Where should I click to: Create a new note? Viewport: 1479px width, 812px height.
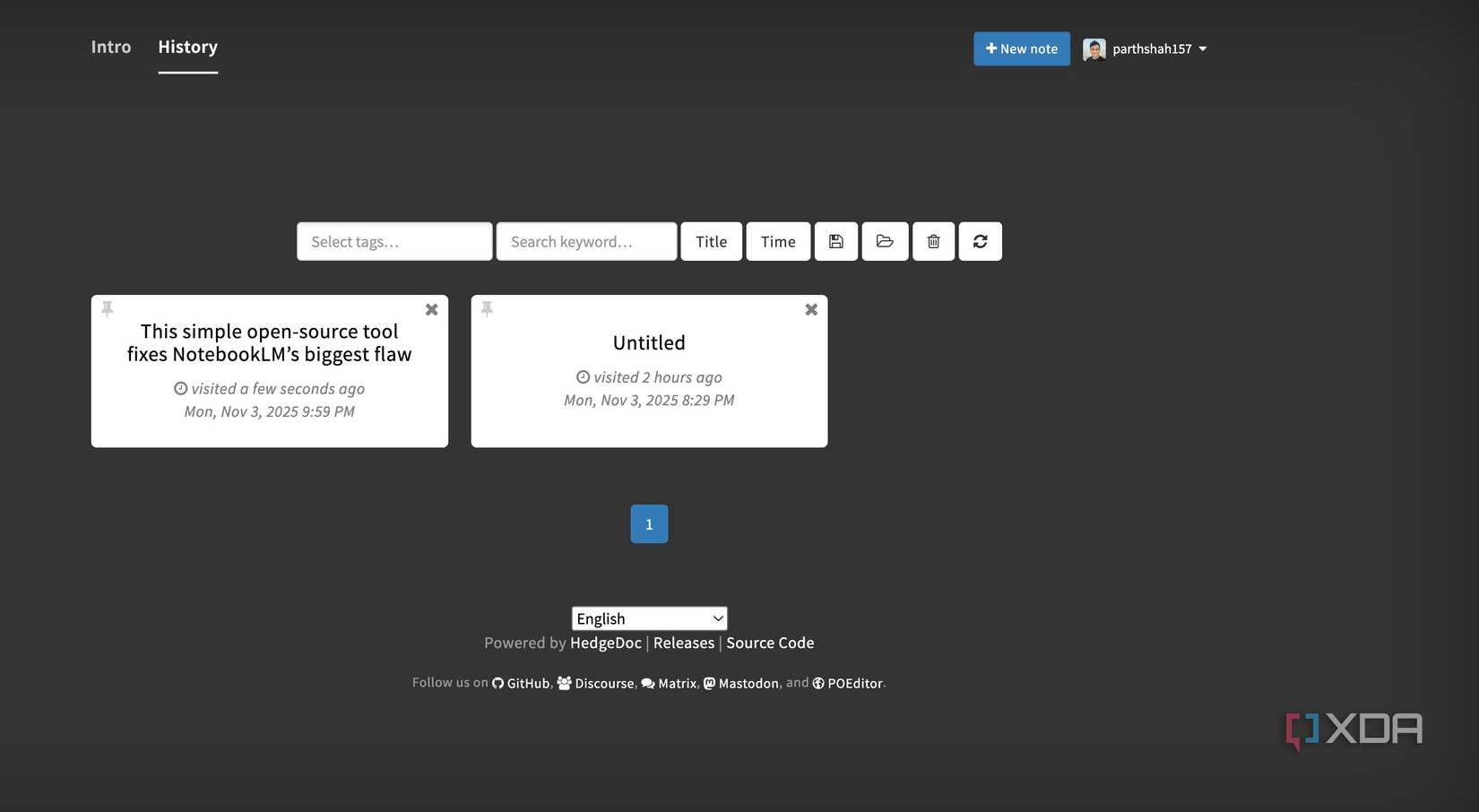(1021, 48)
